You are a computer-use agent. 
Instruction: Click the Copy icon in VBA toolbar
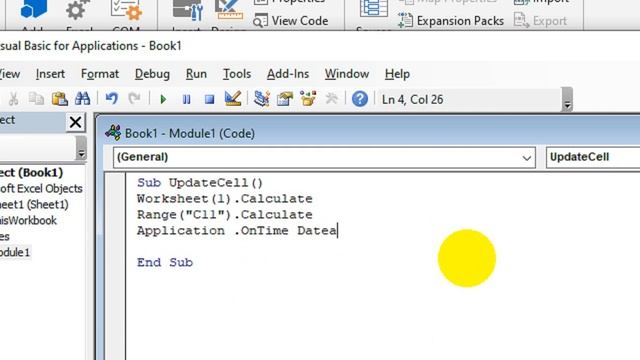[36, 99]
